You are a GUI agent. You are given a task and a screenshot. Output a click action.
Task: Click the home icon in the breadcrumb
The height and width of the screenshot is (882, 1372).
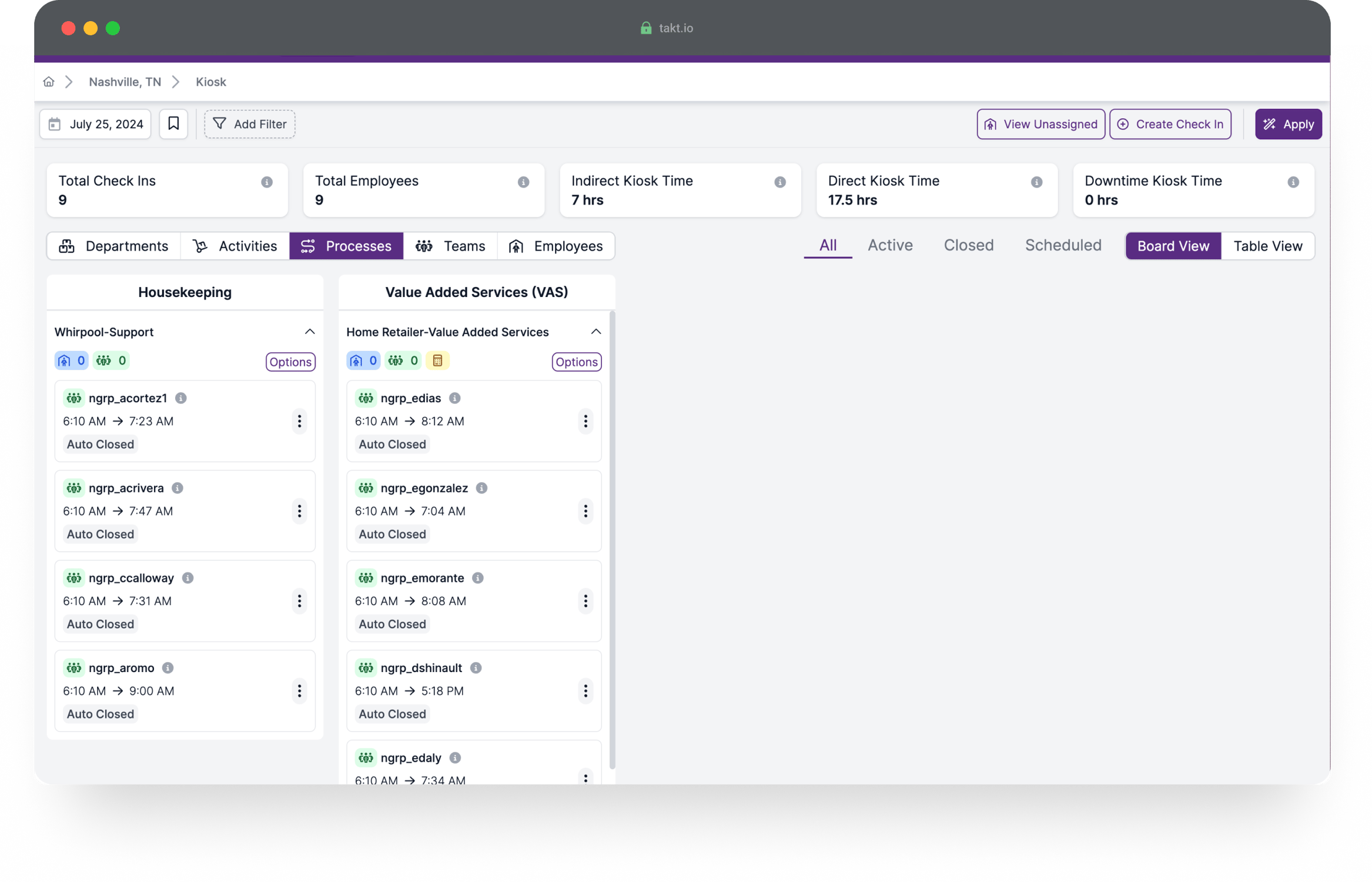point(49,82)
